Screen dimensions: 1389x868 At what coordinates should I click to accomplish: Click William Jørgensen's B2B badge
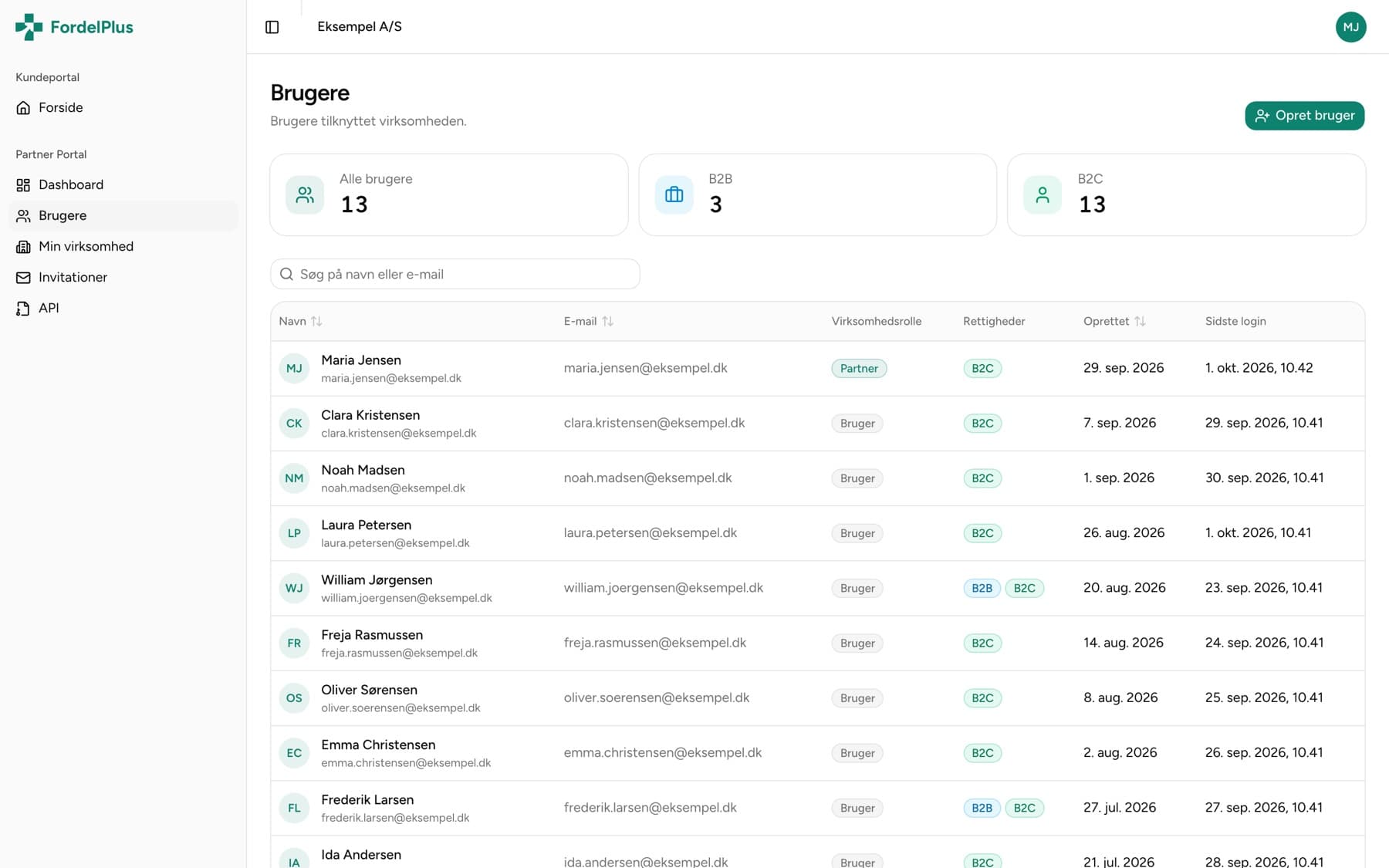[982, 588]
